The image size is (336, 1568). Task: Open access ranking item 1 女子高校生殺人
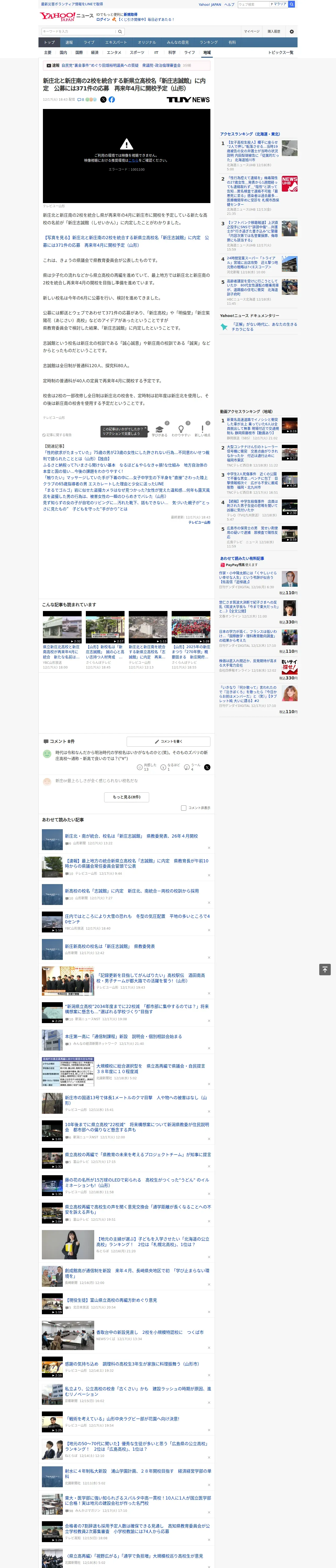click(253, 151)
